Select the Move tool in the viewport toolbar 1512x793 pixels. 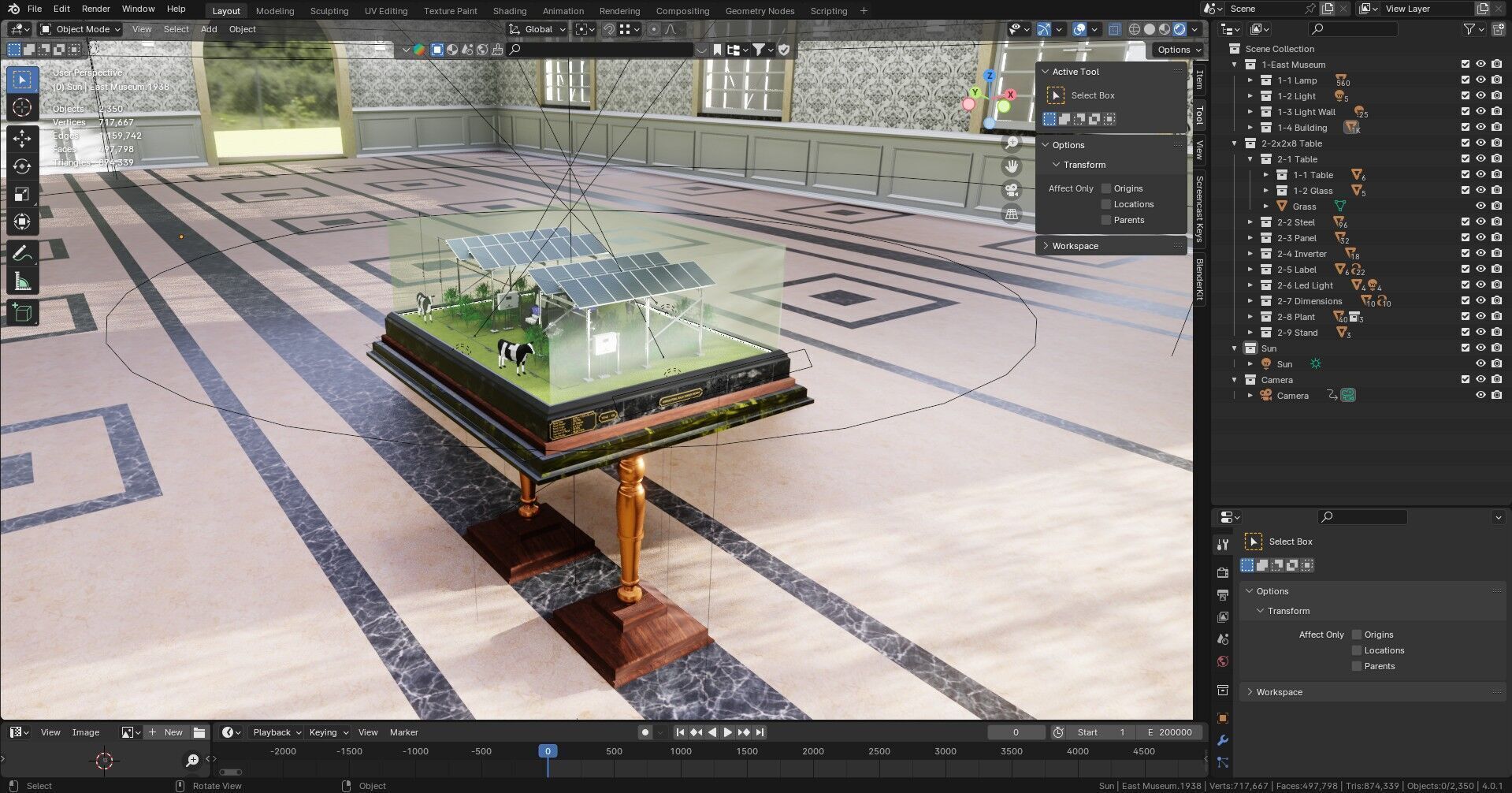[x=22, y=139]
